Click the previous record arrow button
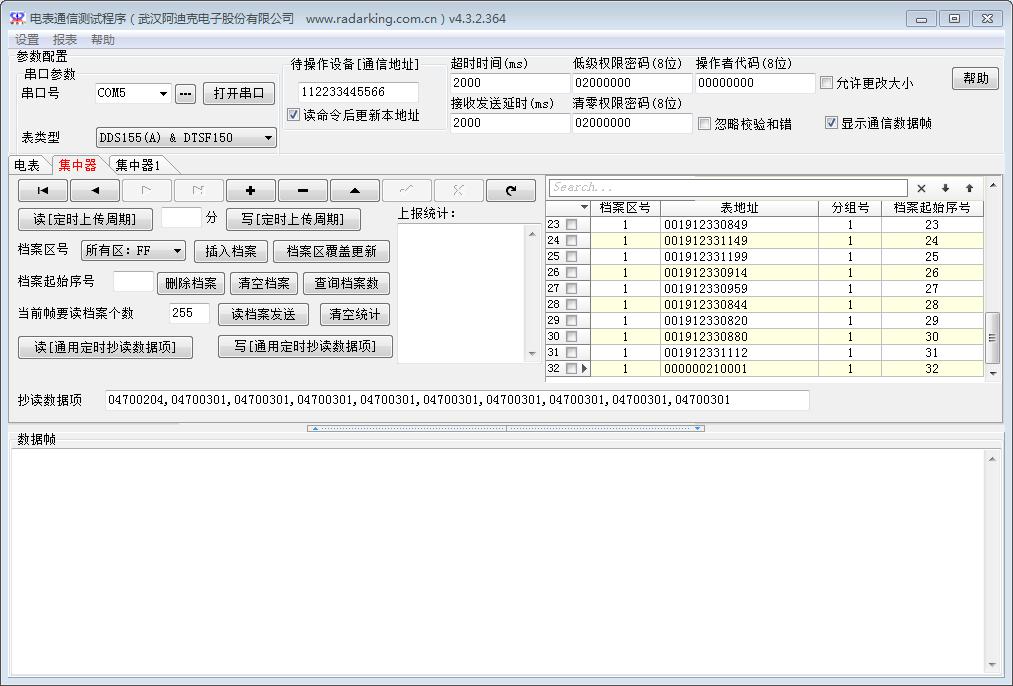 pyautogui.click(x=95, y=190)
